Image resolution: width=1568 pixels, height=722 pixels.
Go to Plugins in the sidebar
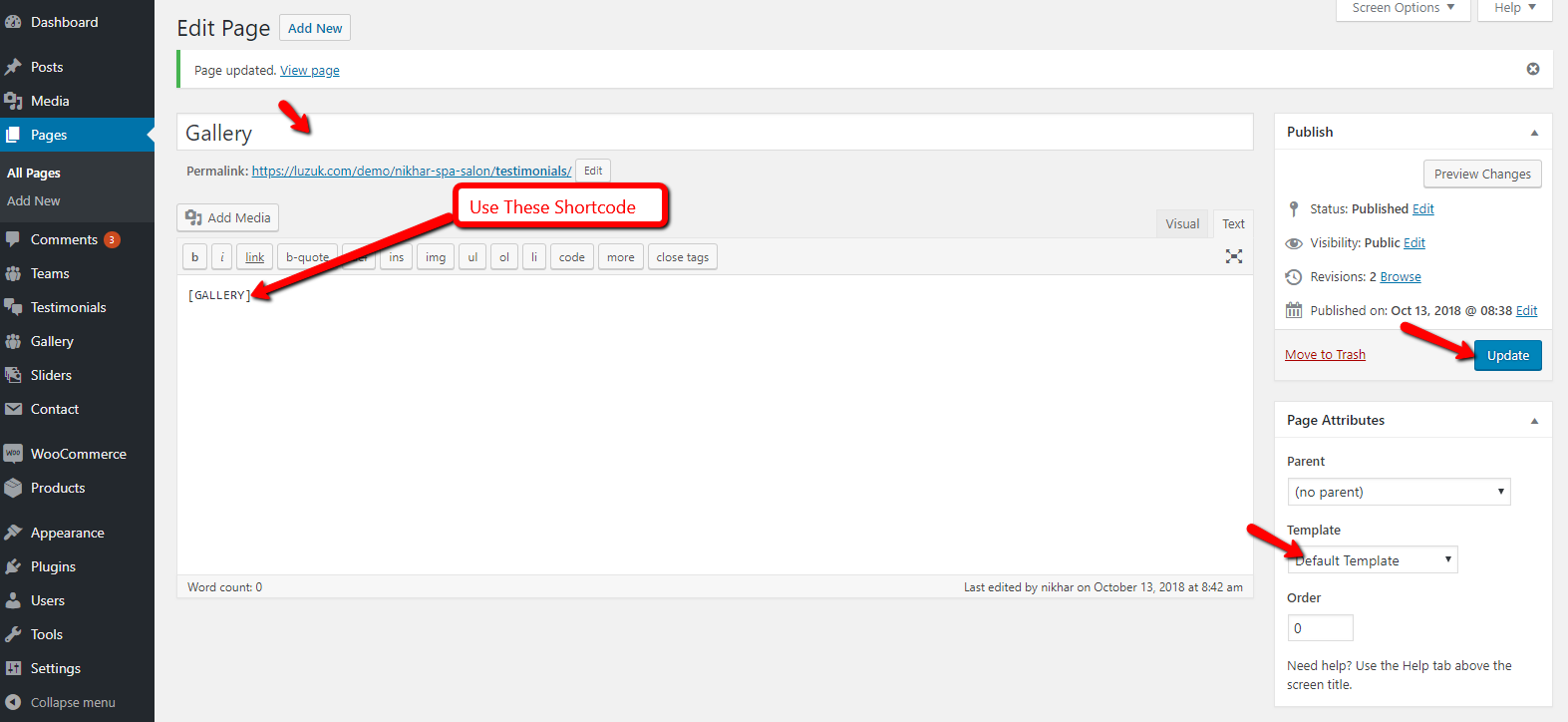coord(53,566)
